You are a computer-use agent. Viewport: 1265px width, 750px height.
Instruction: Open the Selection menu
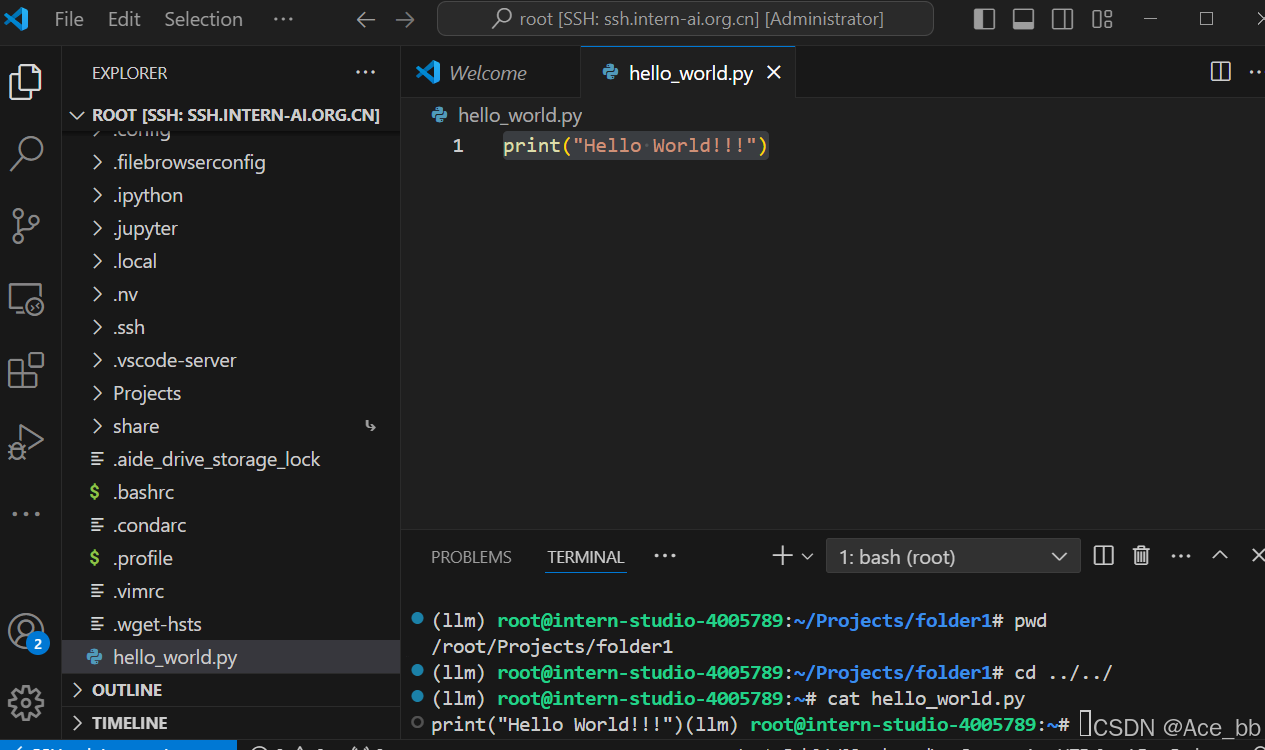point(203,19)
